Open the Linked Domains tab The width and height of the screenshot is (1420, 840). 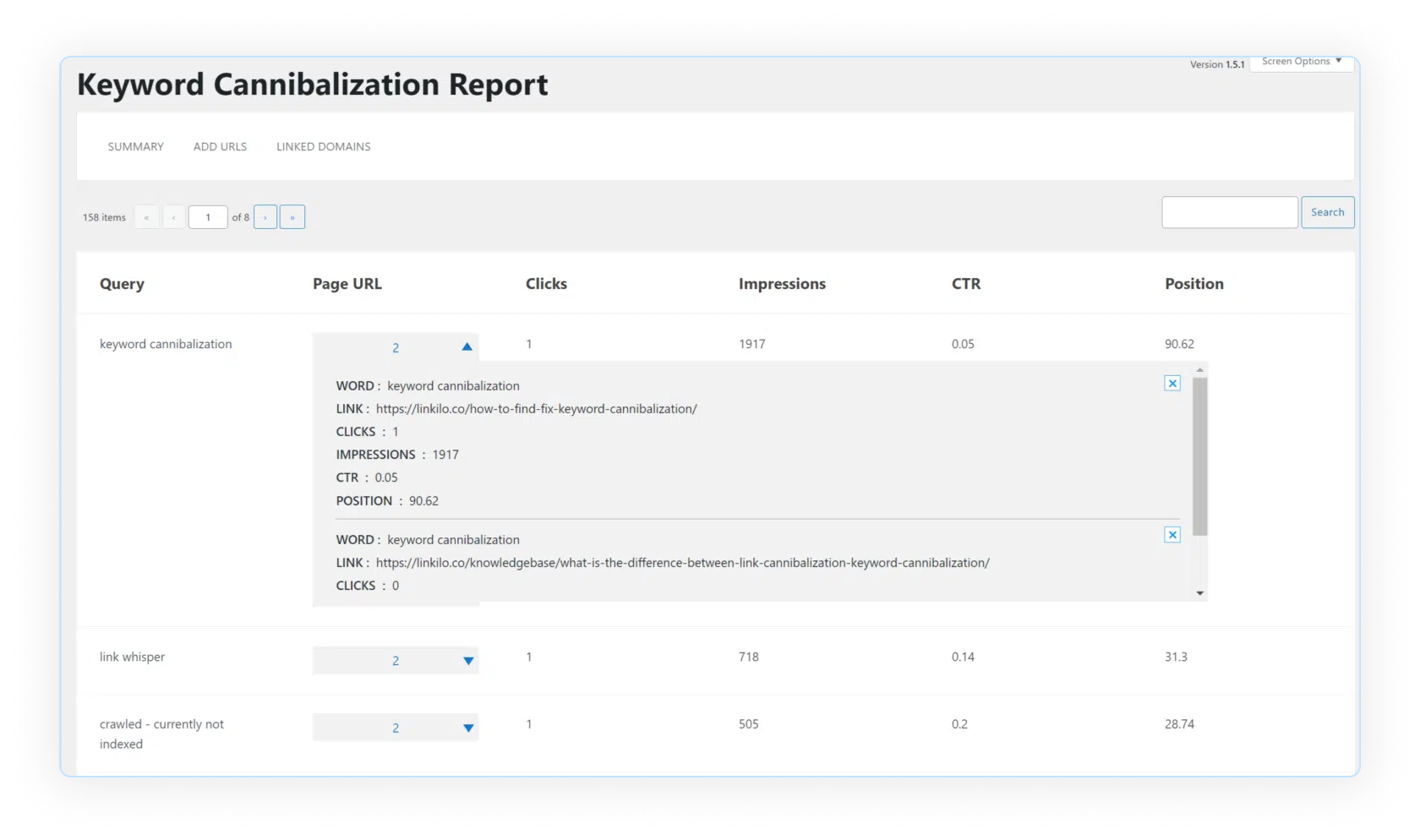click(323, 147)
